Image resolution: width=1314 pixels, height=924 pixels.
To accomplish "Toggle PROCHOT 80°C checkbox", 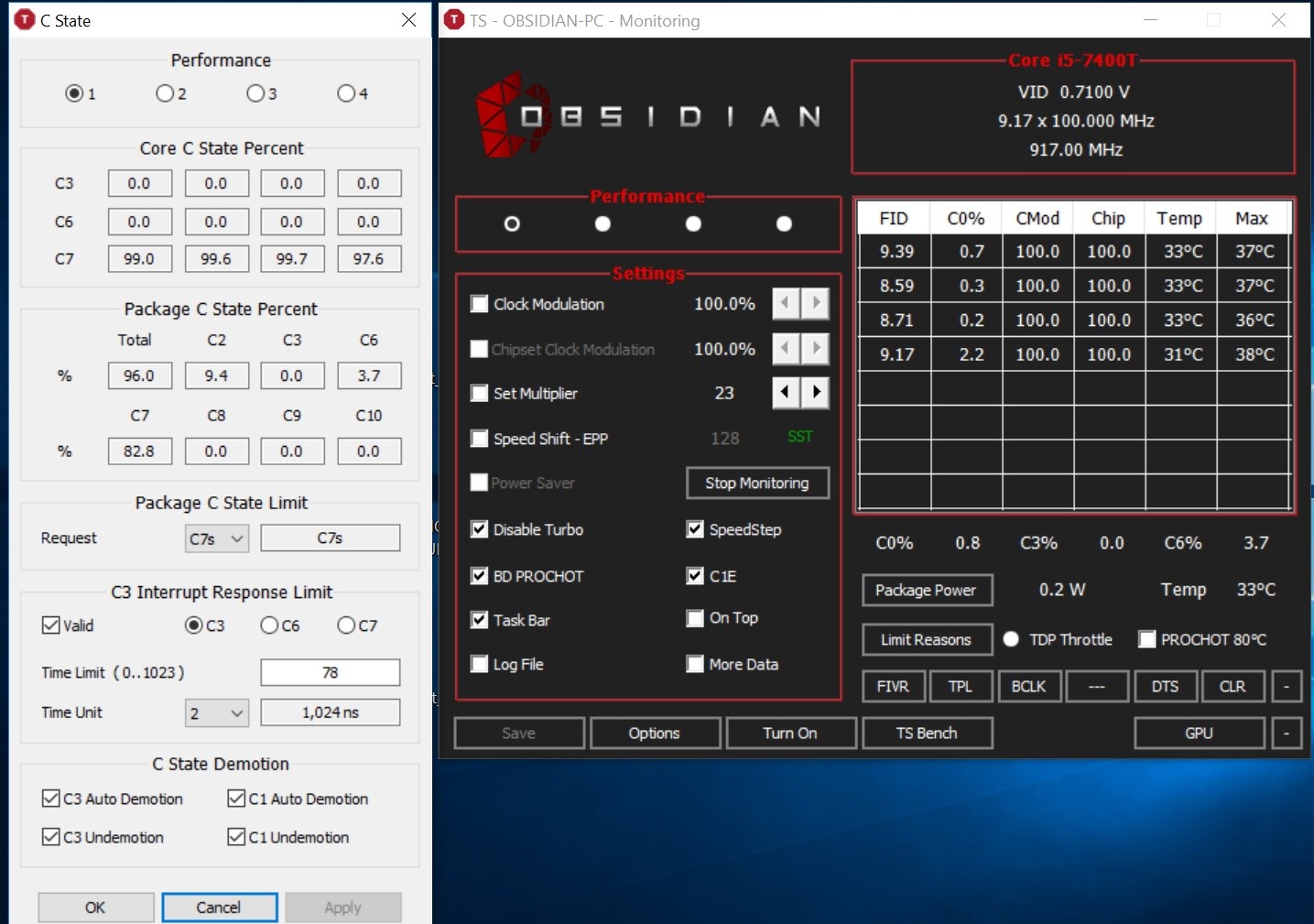I will pos(1146,639).
